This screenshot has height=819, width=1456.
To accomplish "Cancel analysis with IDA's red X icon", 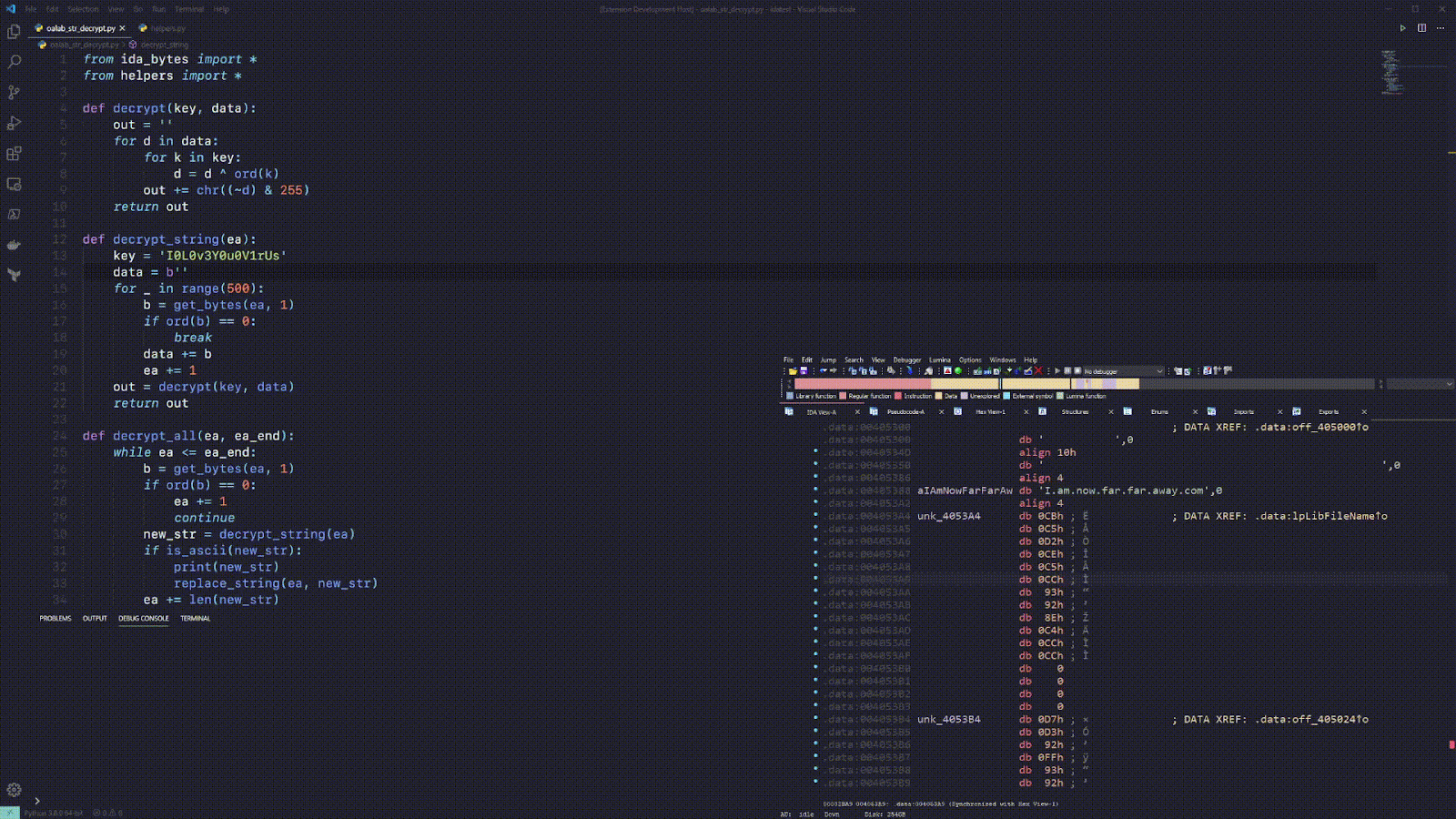I will click(1039, 371).
